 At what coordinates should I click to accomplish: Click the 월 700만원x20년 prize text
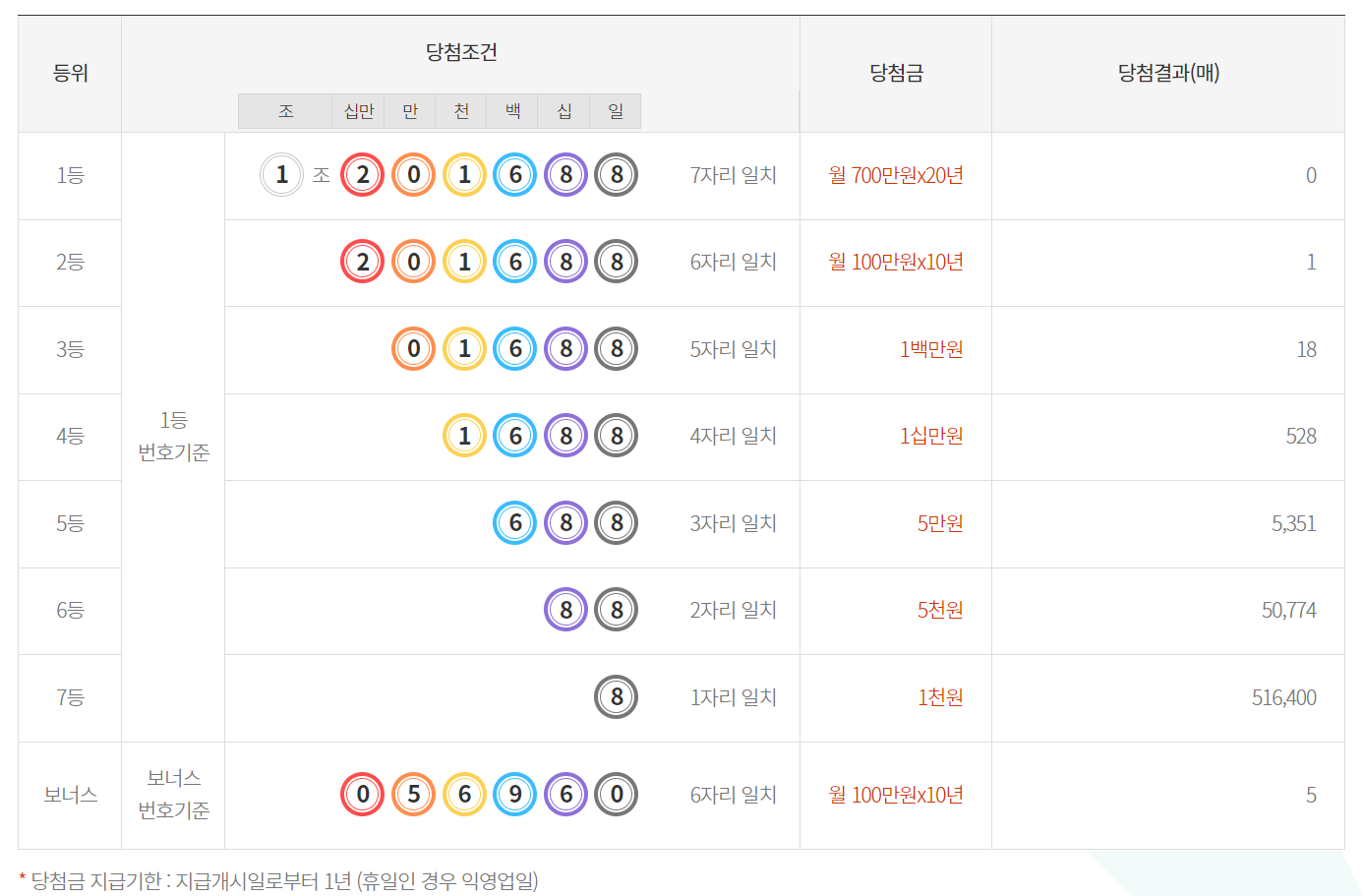coord(896,175)
